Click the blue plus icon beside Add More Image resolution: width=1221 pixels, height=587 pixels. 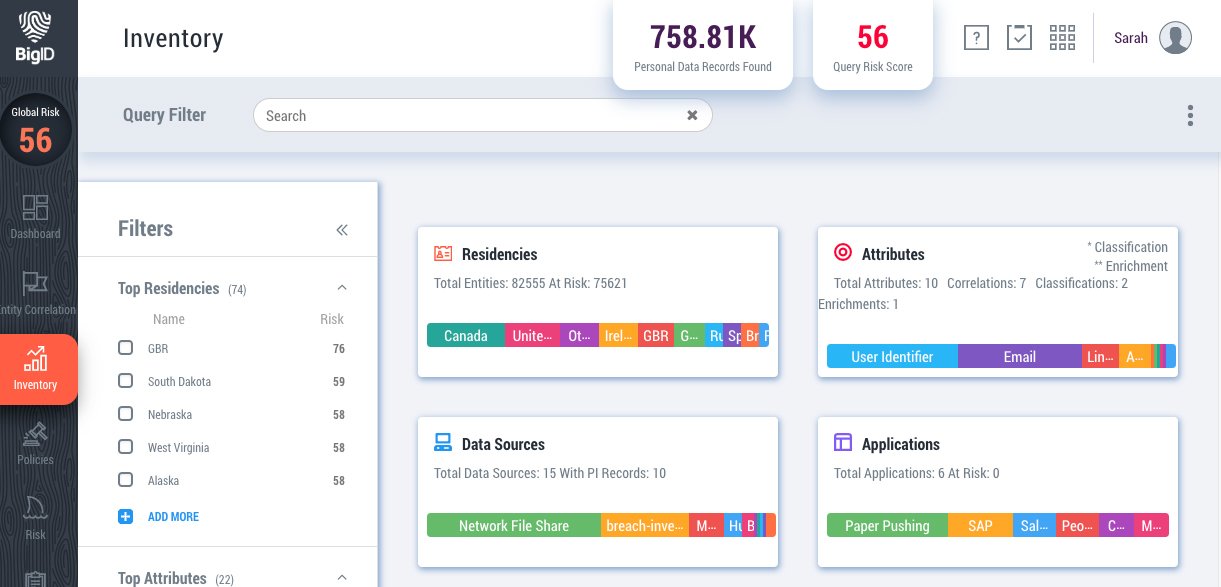click(125, 517)
